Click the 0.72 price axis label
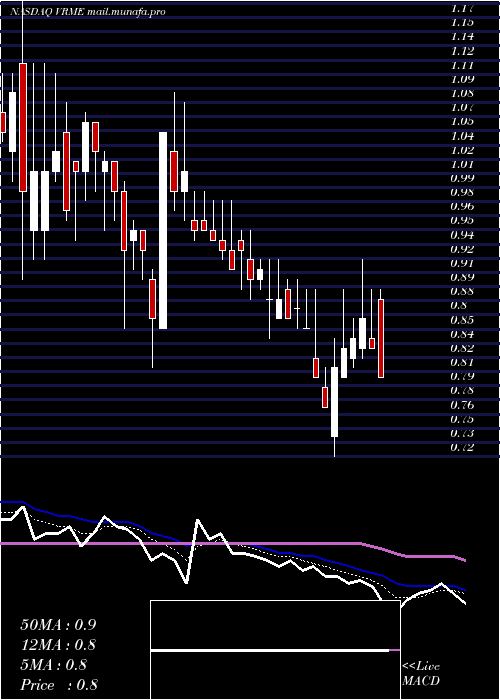Viewport: 500px width, 700px height. (x=462, y=447)
